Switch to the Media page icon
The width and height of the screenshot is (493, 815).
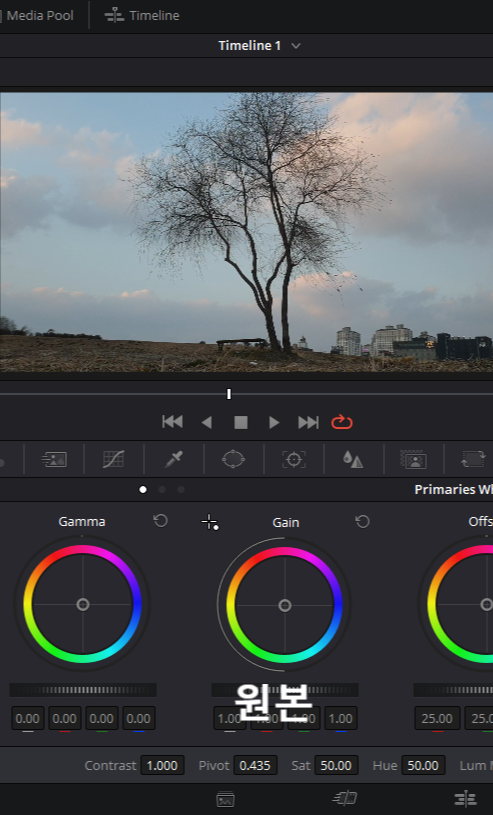225,799
